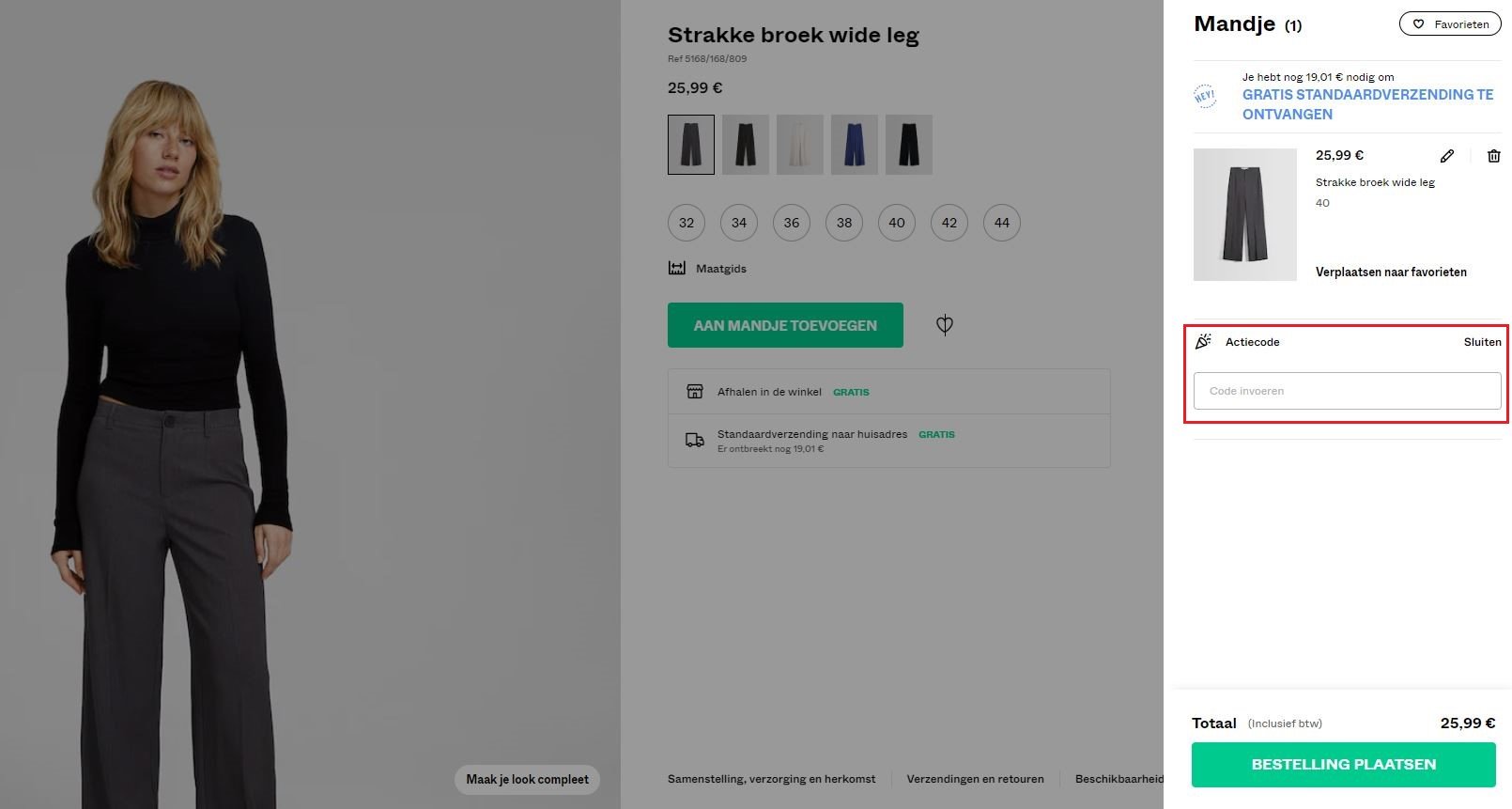1512x809 pixels.
Task: Open Maatgids via the ruler icon
Action: [x=676, y=268]
